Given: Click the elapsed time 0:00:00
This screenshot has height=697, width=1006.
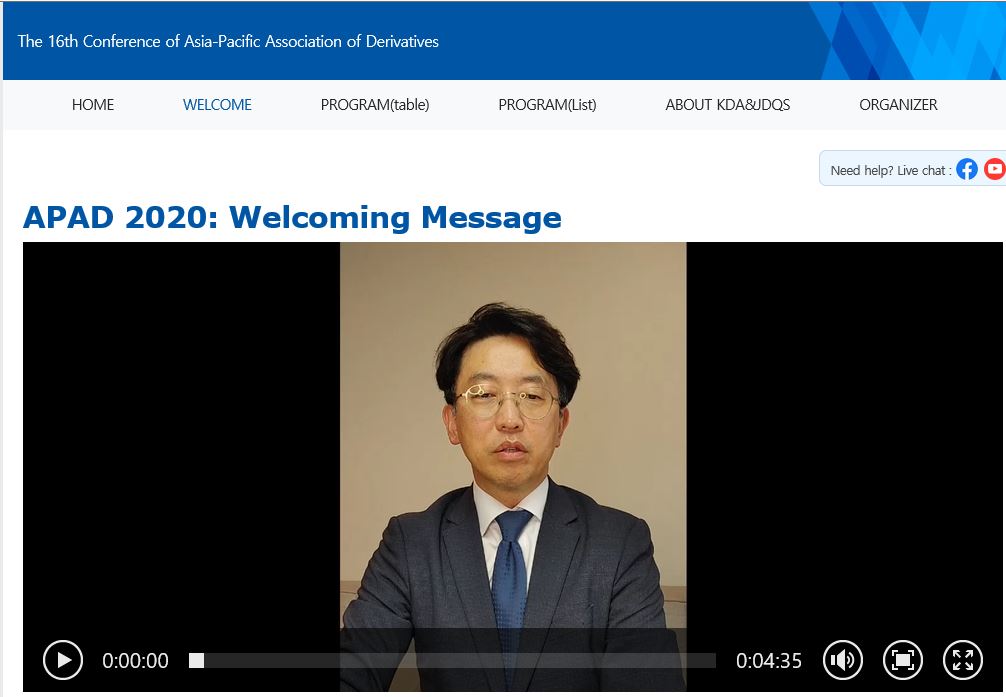Looking at the screenshot, I should click(135, 660).
